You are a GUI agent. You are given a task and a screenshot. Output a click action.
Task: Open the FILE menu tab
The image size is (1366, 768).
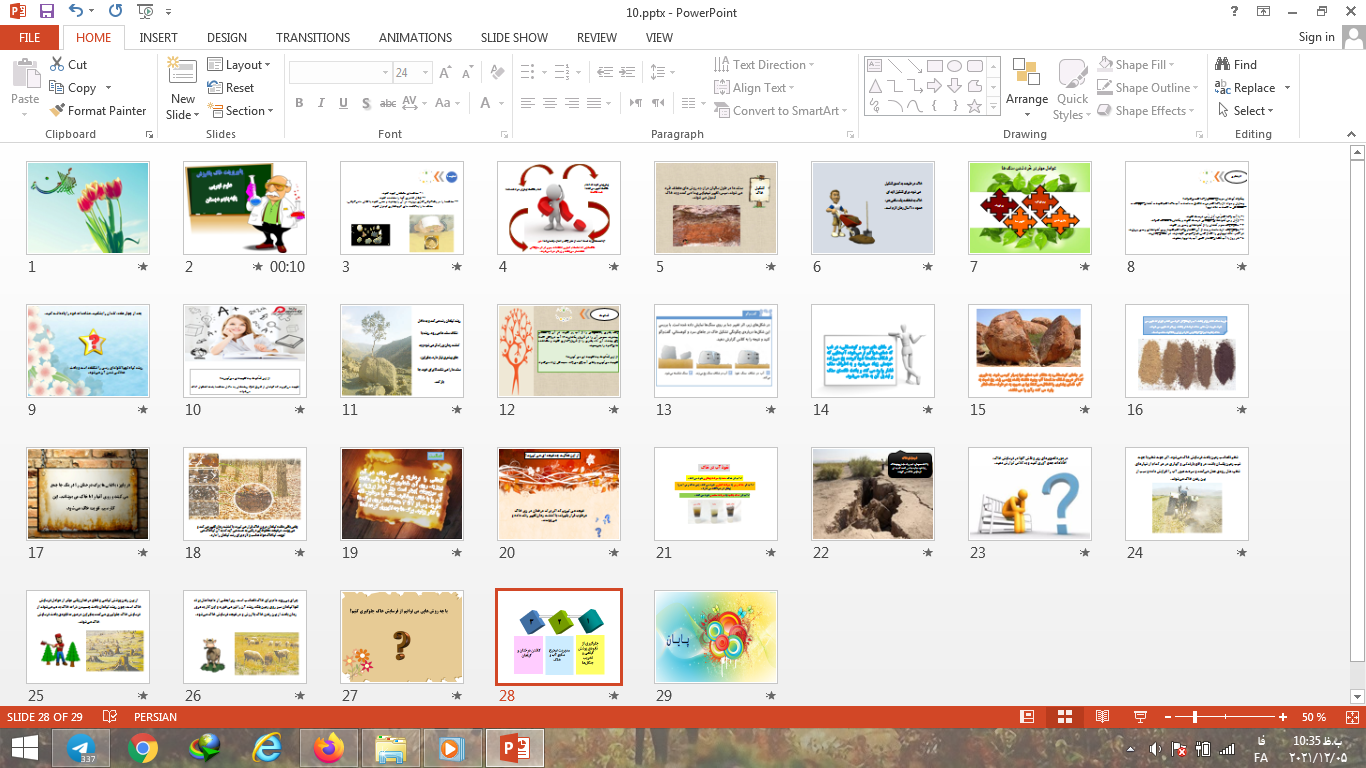click(x=30, y=37)
